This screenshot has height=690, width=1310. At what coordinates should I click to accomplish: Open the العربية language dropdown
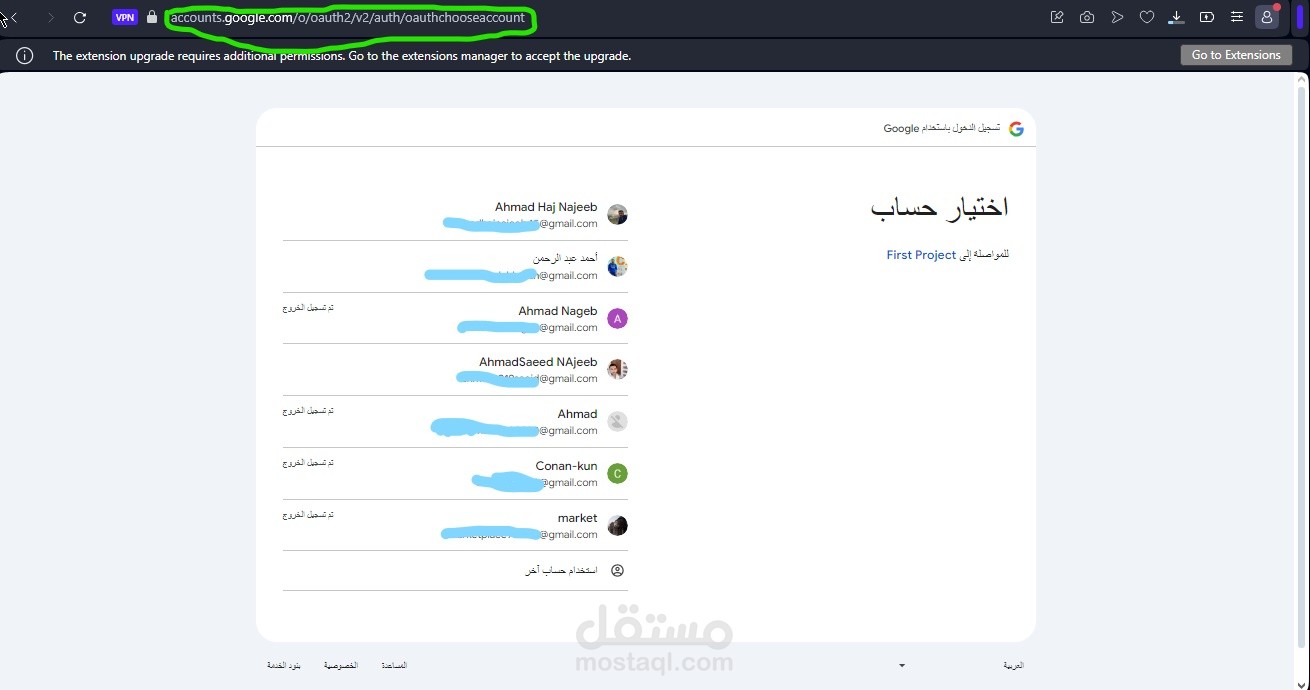959,665
